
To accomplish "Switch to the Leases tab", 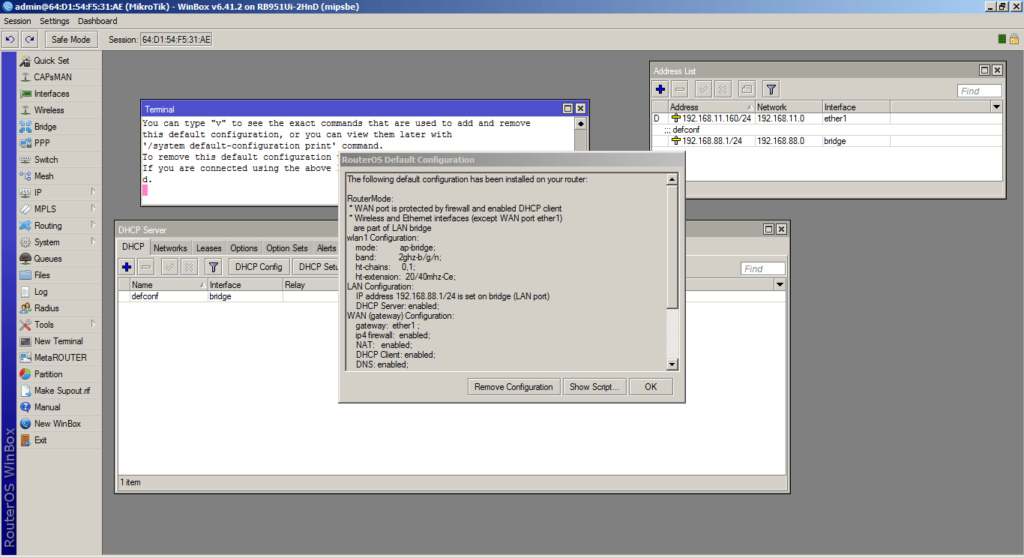I will [x=208, y=248].
